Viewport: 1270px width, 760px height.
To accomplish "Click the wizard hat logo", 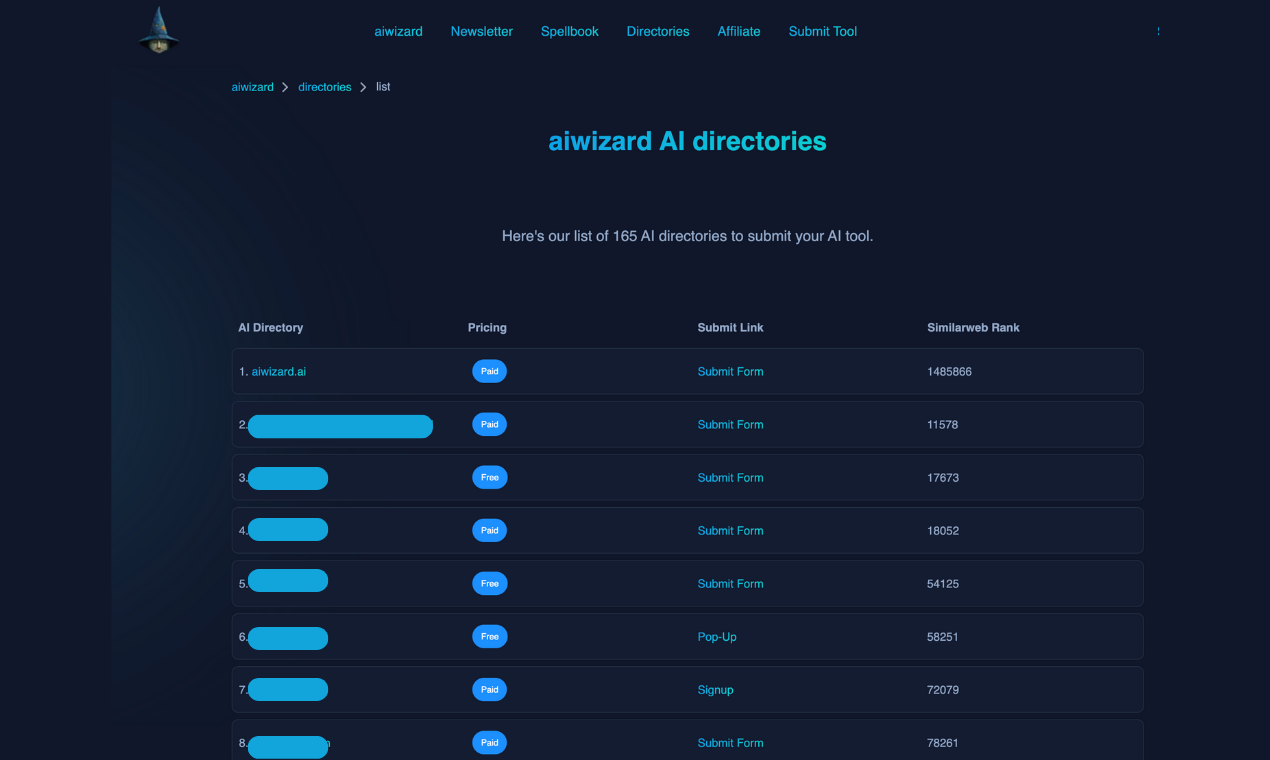I will (x=158, y=30).
